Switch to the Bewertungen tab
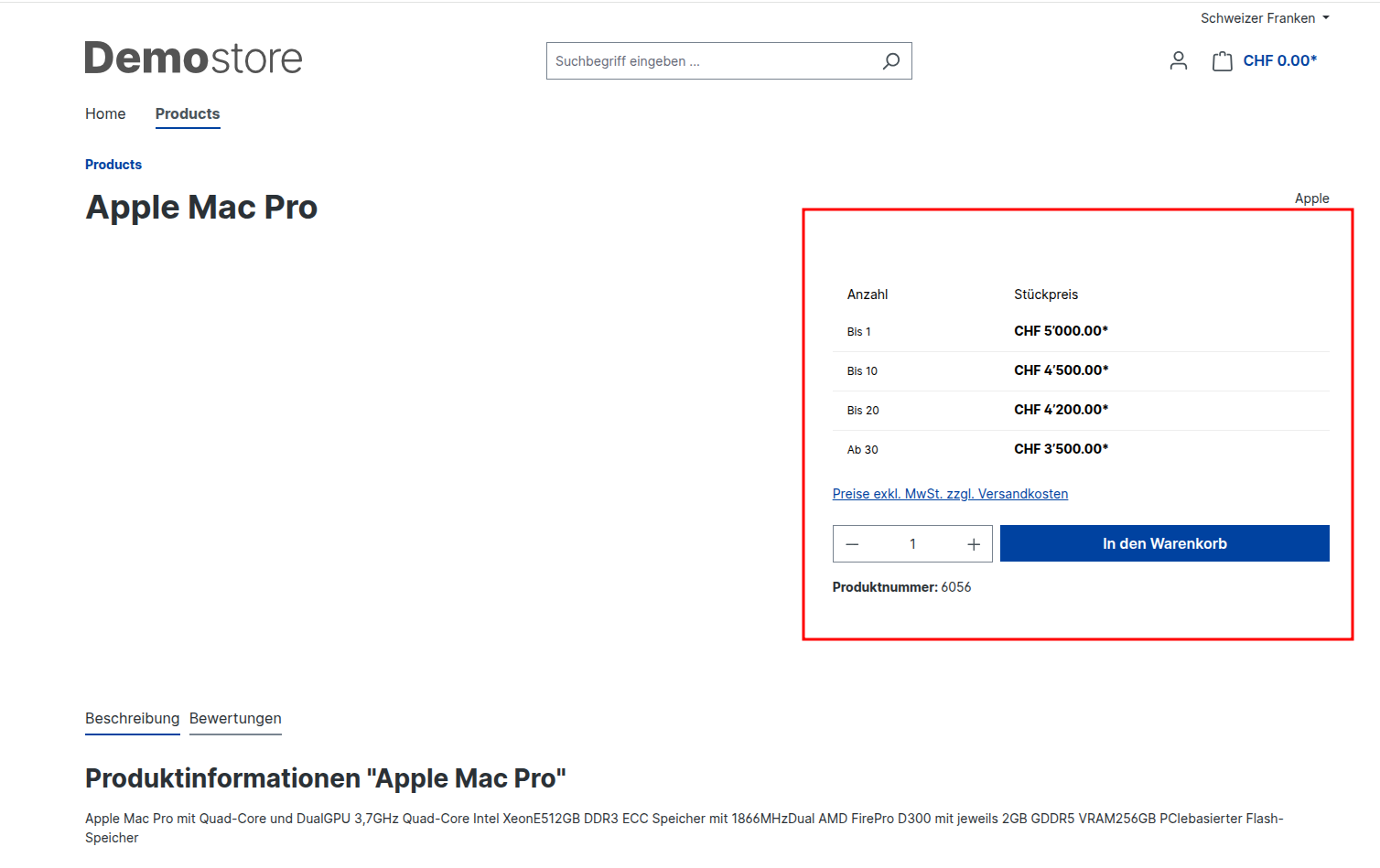 tap(235, 719)
